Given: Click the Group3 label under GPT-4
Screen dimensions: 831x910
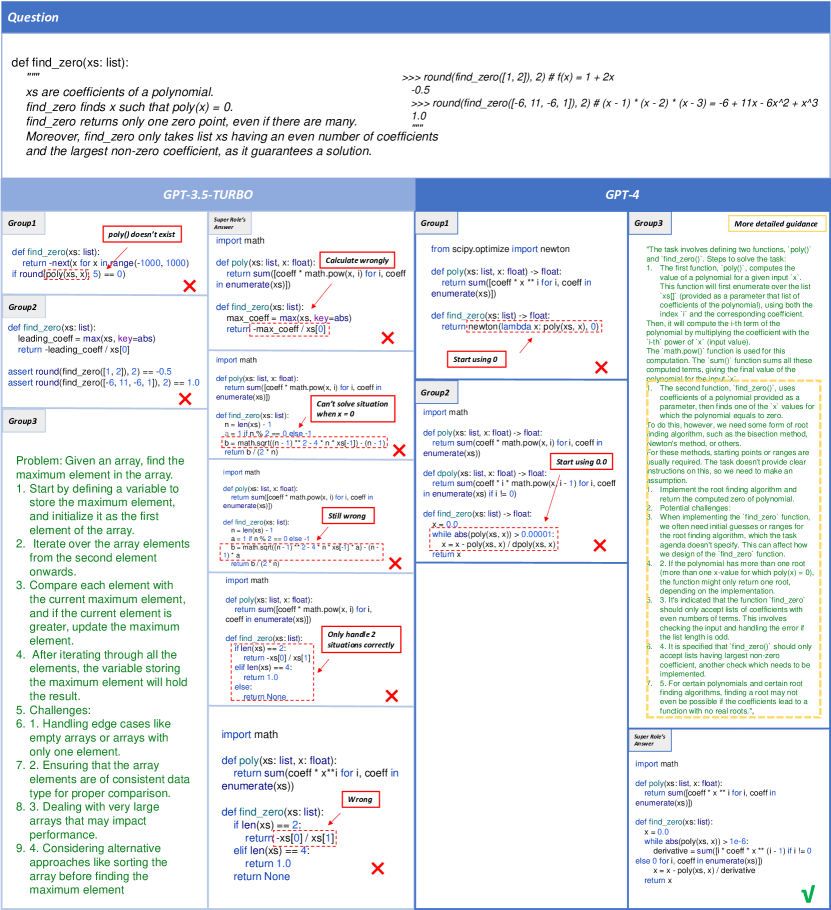Looking at the screenshot, I should 649,223.
